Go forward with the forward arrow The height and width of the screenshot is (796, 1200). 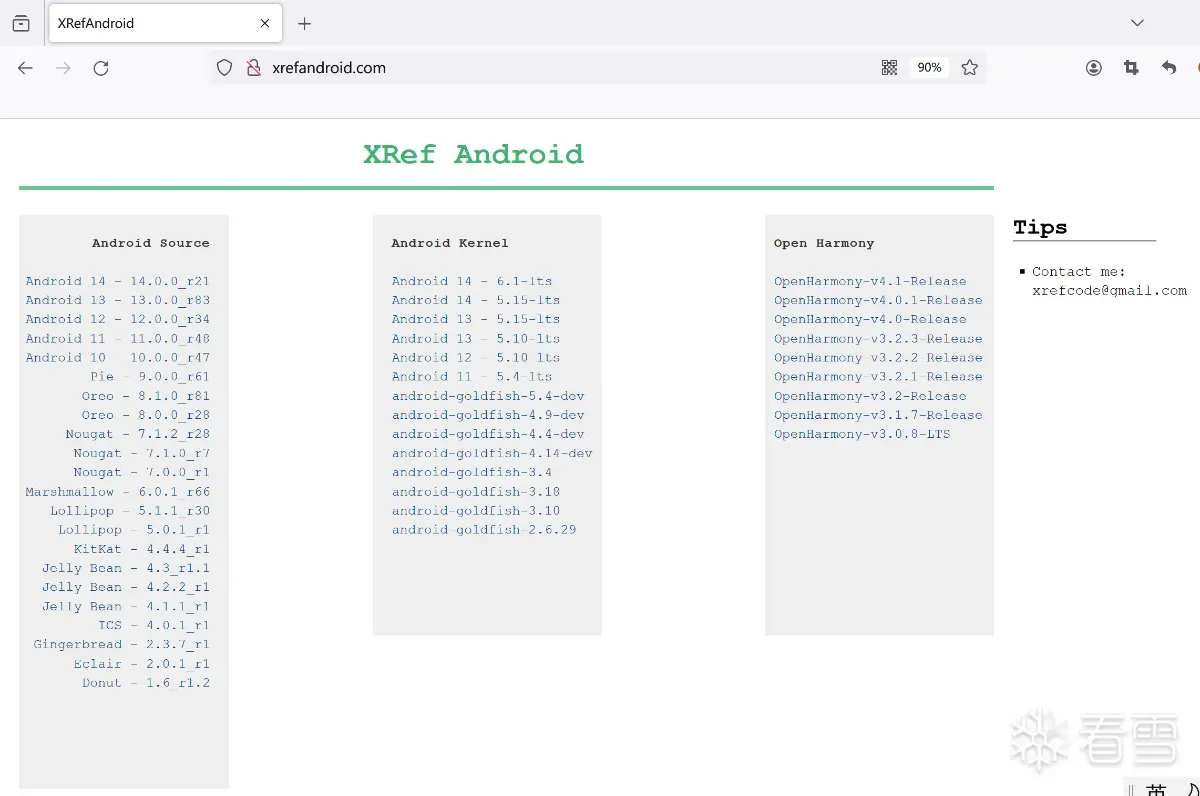(63, 68)
